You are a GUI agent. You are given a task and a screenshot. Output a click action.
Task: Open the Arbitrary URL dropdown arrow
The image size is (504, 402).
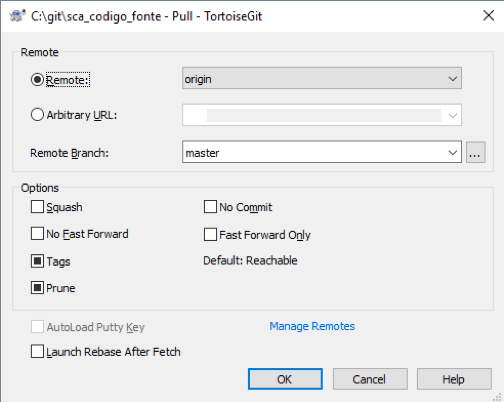coord(452,115)
